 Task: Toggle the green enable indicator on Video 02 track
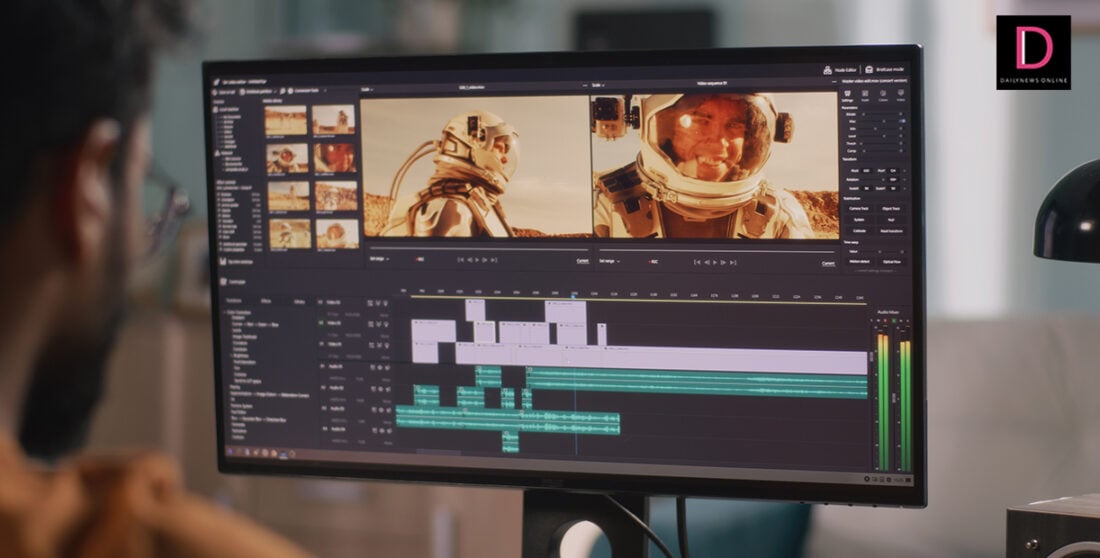pos(321,323)
